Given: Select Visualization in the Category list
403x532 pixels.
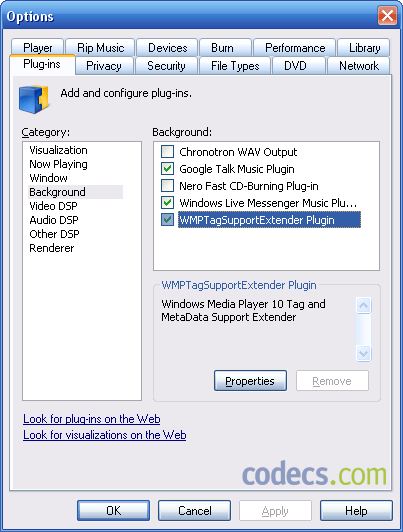Looking at the screenshot, I should (58, 150).
